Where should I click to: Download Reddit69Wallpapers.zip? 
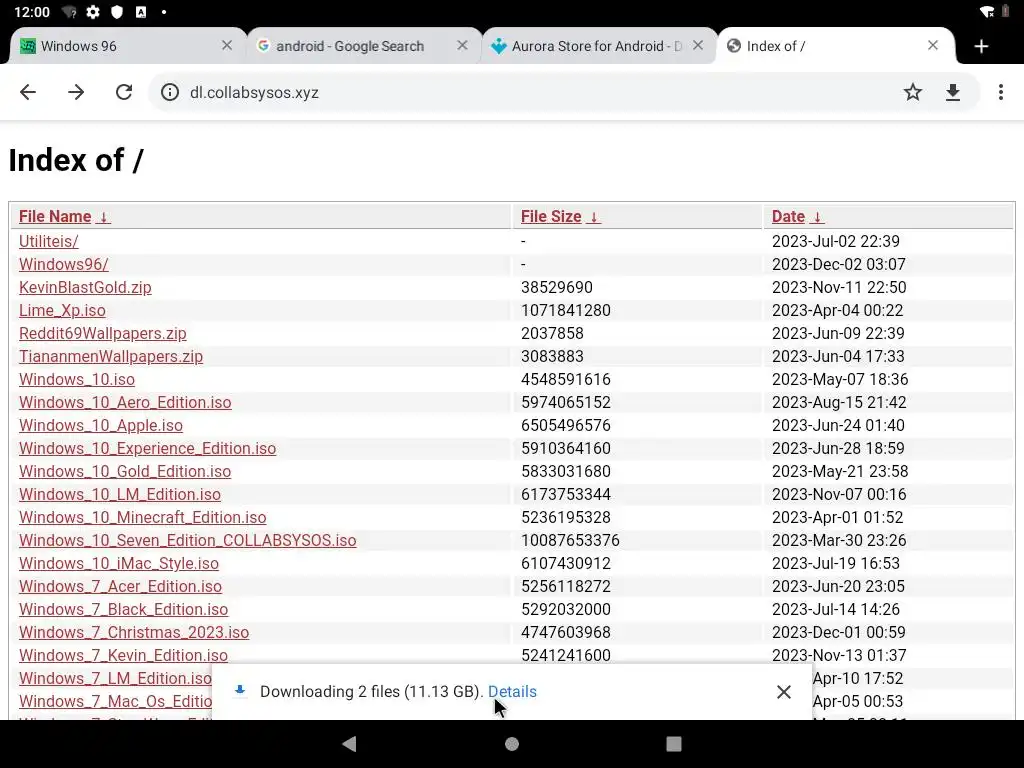tap(103, 333)
